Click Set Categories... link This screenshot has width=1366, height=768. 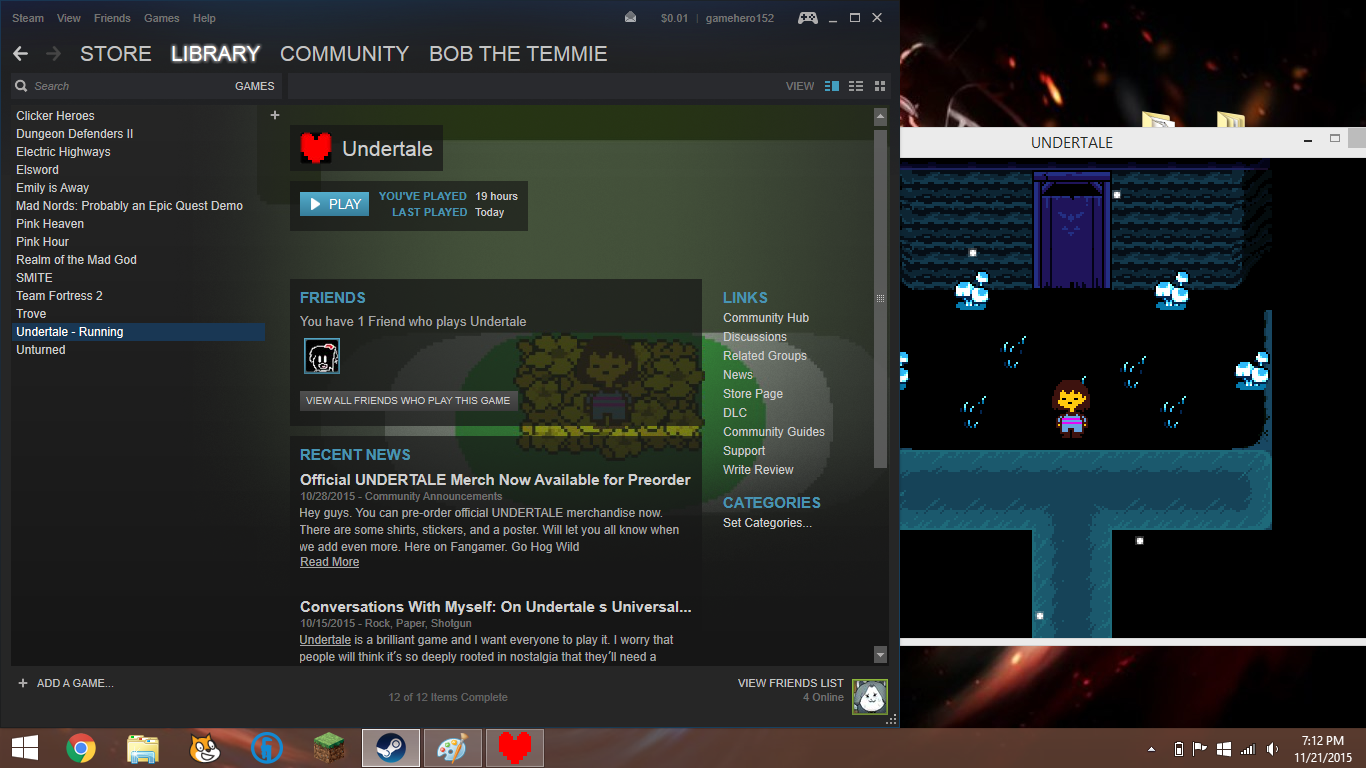tap(767, 523)
